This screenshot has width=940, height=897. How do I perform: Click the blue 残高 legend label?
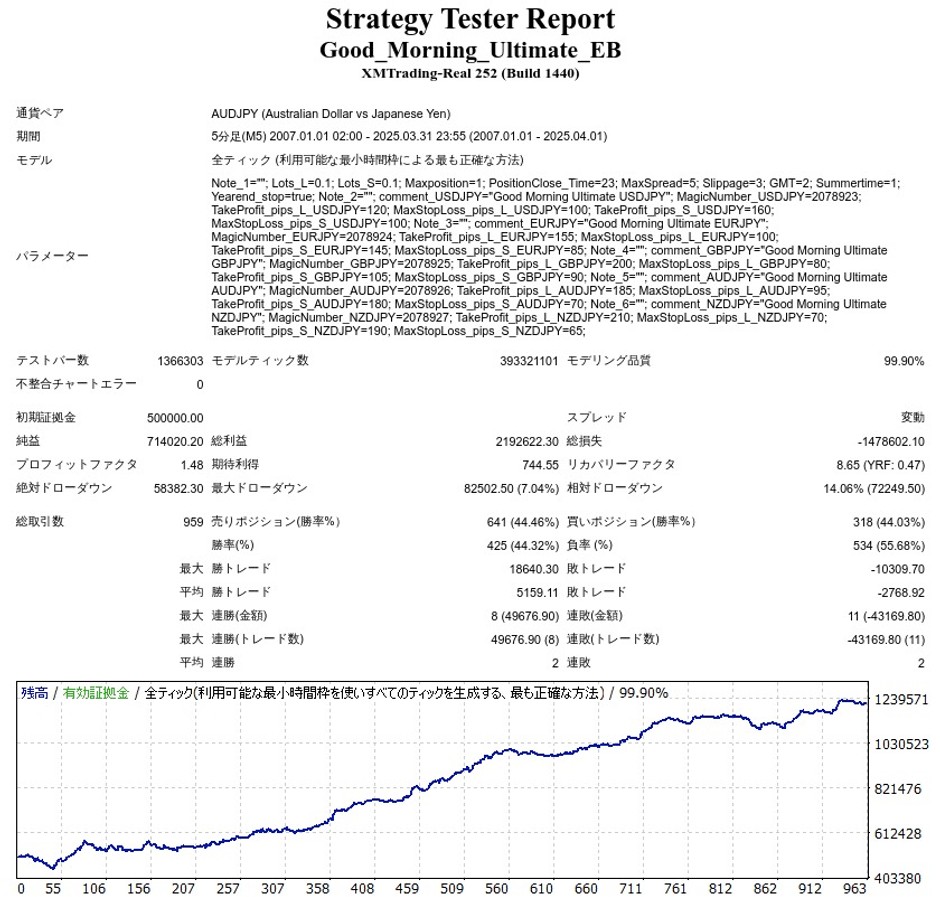click(x=35, y=693)
